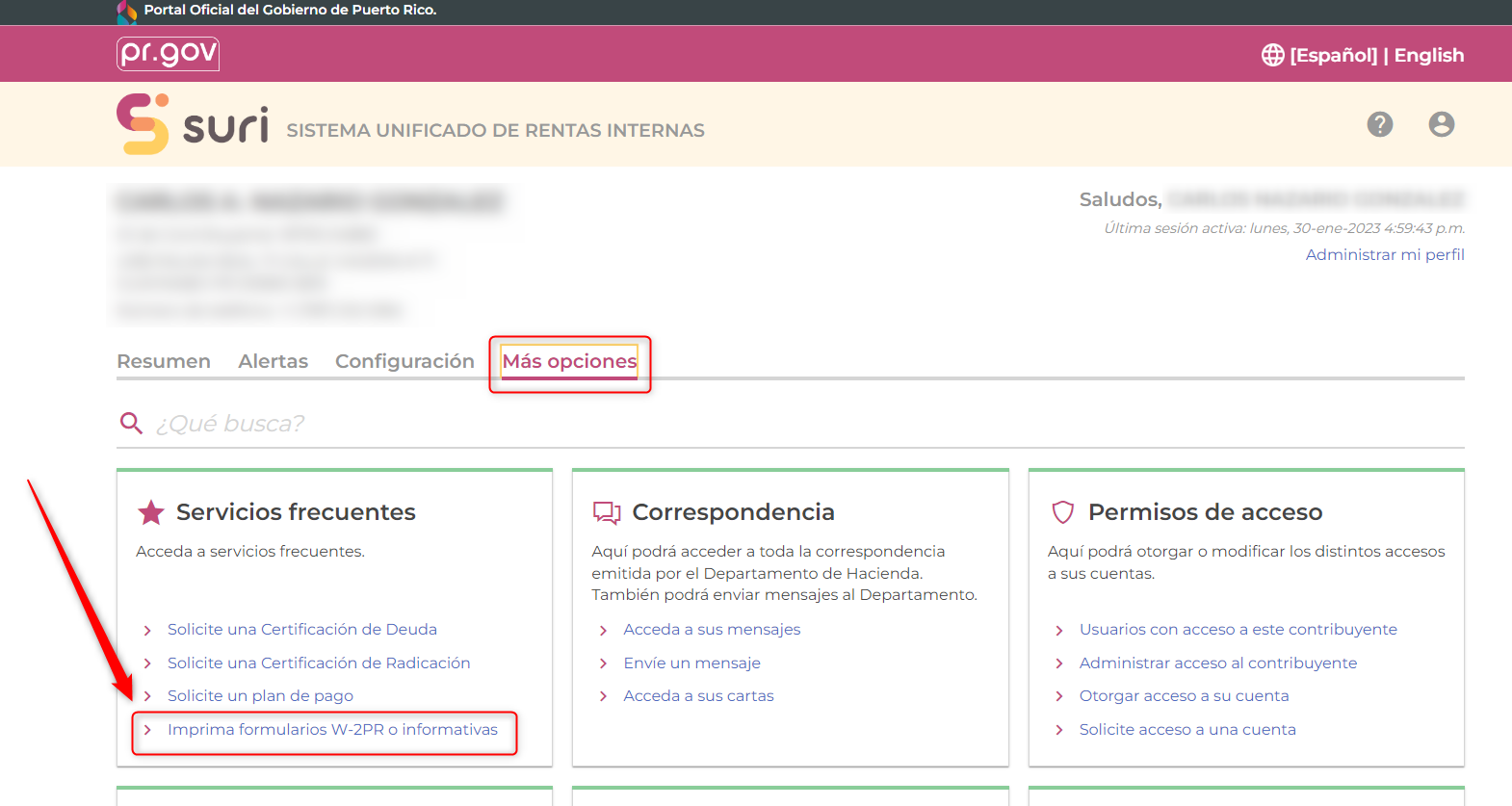
Task: Click Imprima formularios W-2PR o informativas
Action: click(x=332, y=730)
